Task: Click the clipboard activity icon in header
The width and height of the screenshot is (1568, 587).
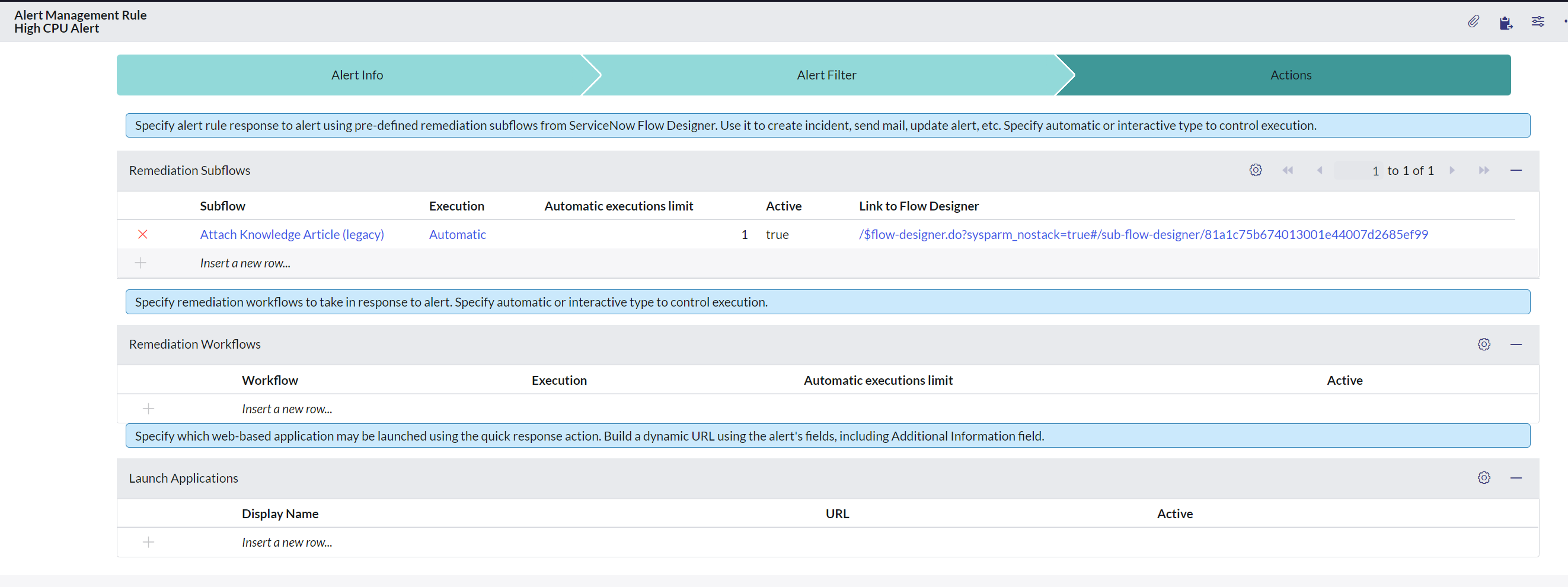Action: pos(1505,23)
